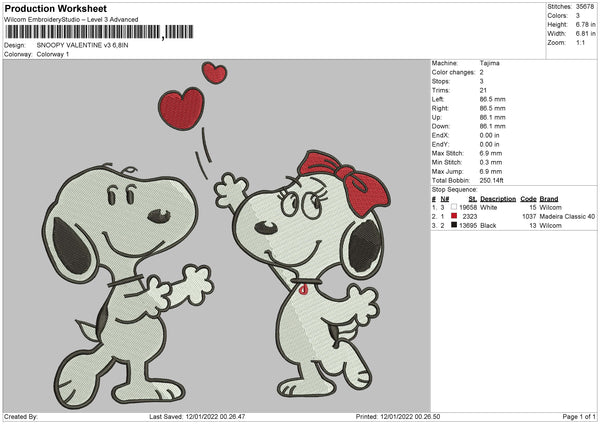The height and width of the screenshot is (424, 600).
Task: Click the Min Stitch value '0.3 mm'
Action: pyautogui.click(x=491, y=162)
